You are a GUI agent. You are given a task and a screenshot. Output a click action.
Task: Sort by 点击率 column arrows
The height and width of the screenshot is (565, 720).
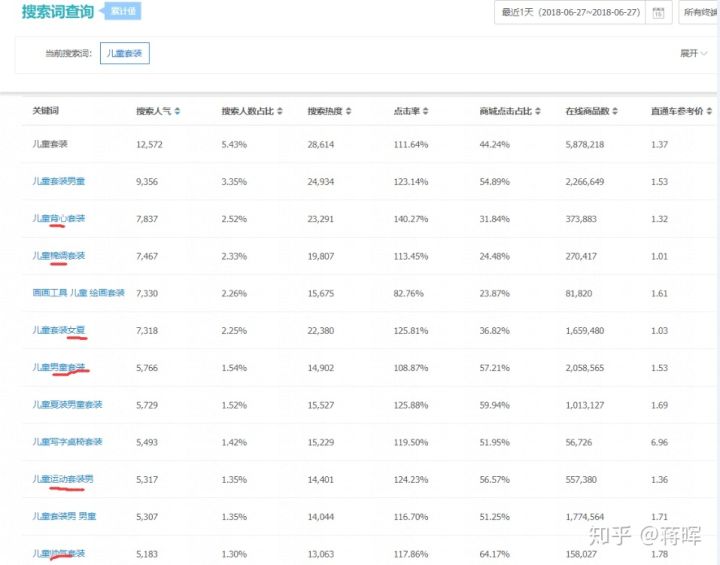tap(423, 111)
